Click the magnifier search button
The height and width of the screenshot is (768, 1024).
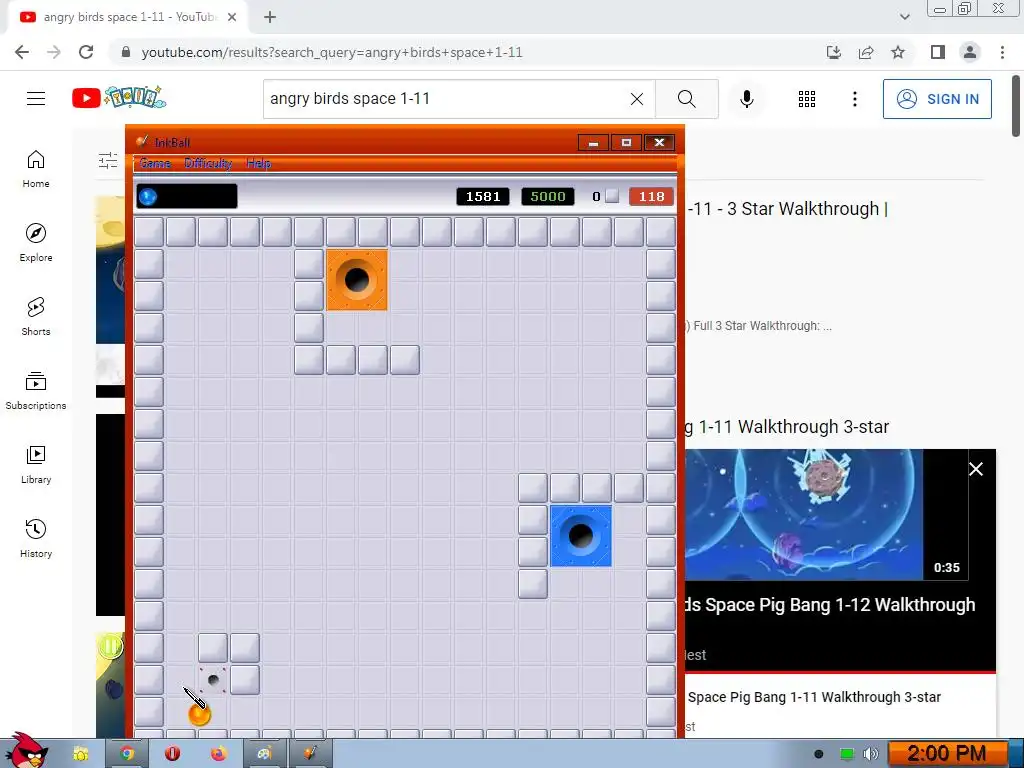(686, 99)
